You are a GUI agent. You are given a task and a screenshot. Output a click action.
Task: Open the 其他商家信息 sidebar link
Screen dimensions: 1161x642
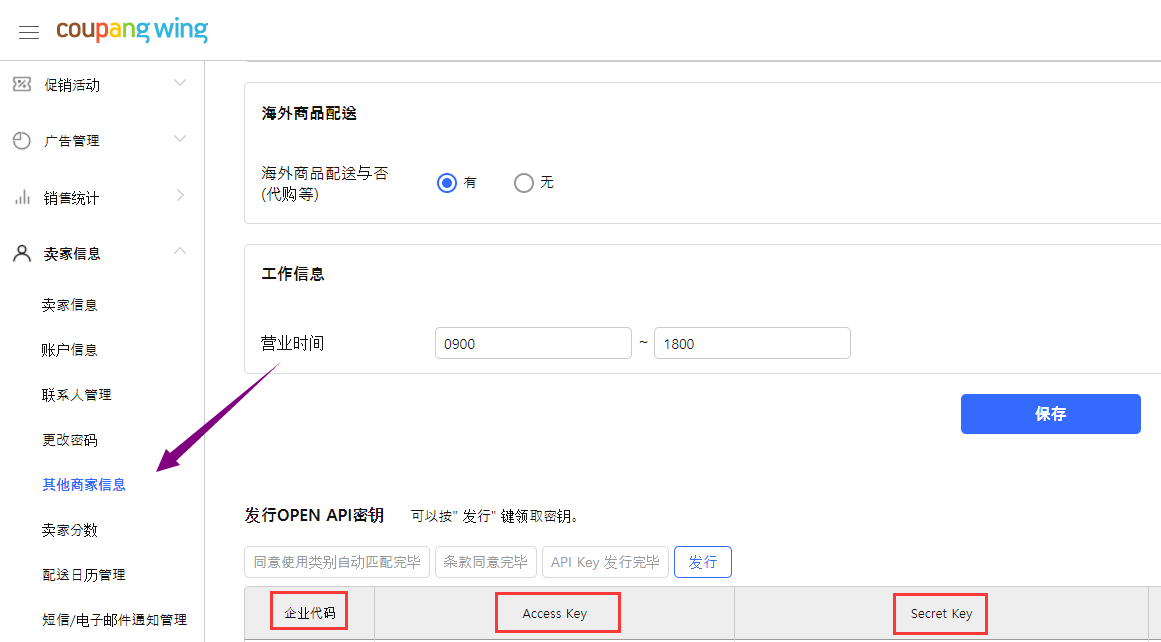tap(84, 485)
